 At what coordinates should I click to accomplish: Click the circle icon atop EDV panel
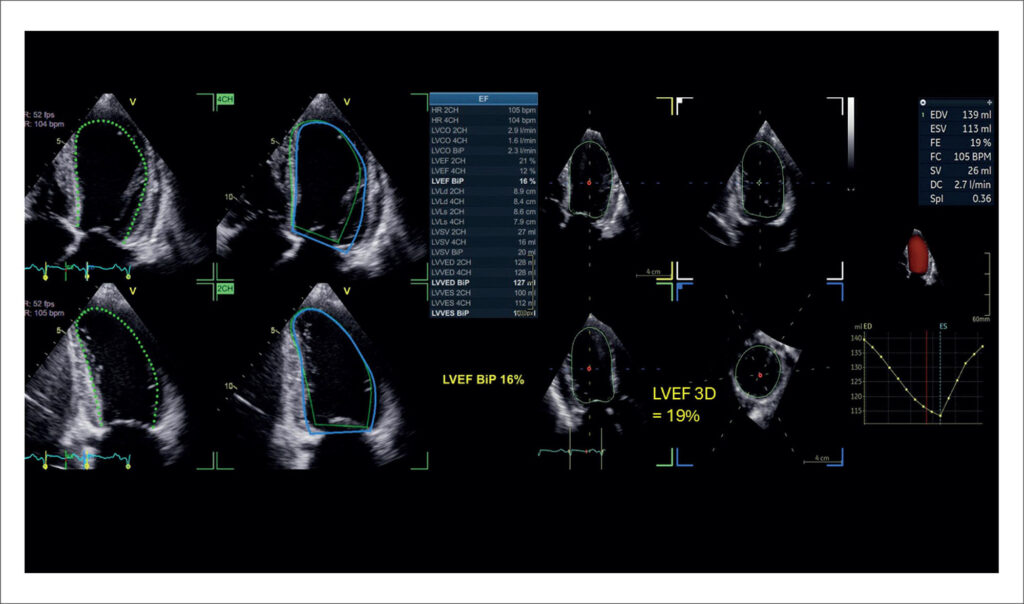tap(923, 103)
